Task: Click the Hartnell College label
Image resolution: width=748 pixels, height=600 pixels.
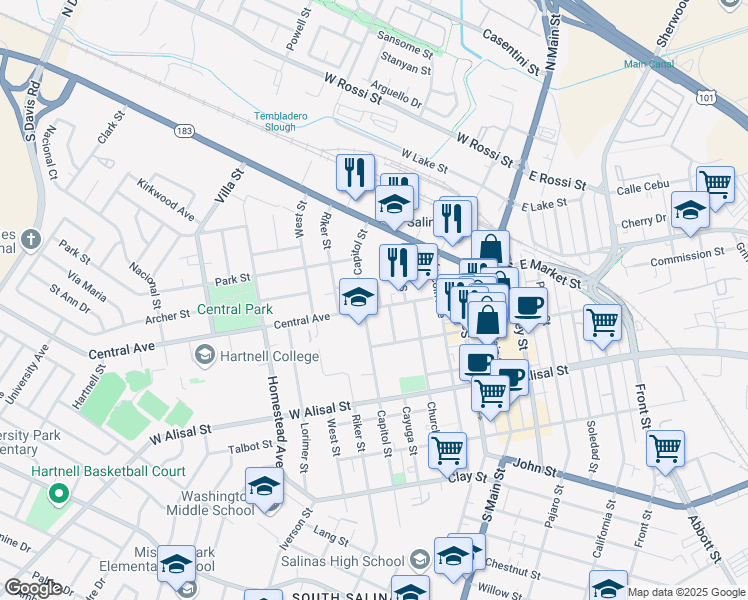Action: tap(270, 356)
